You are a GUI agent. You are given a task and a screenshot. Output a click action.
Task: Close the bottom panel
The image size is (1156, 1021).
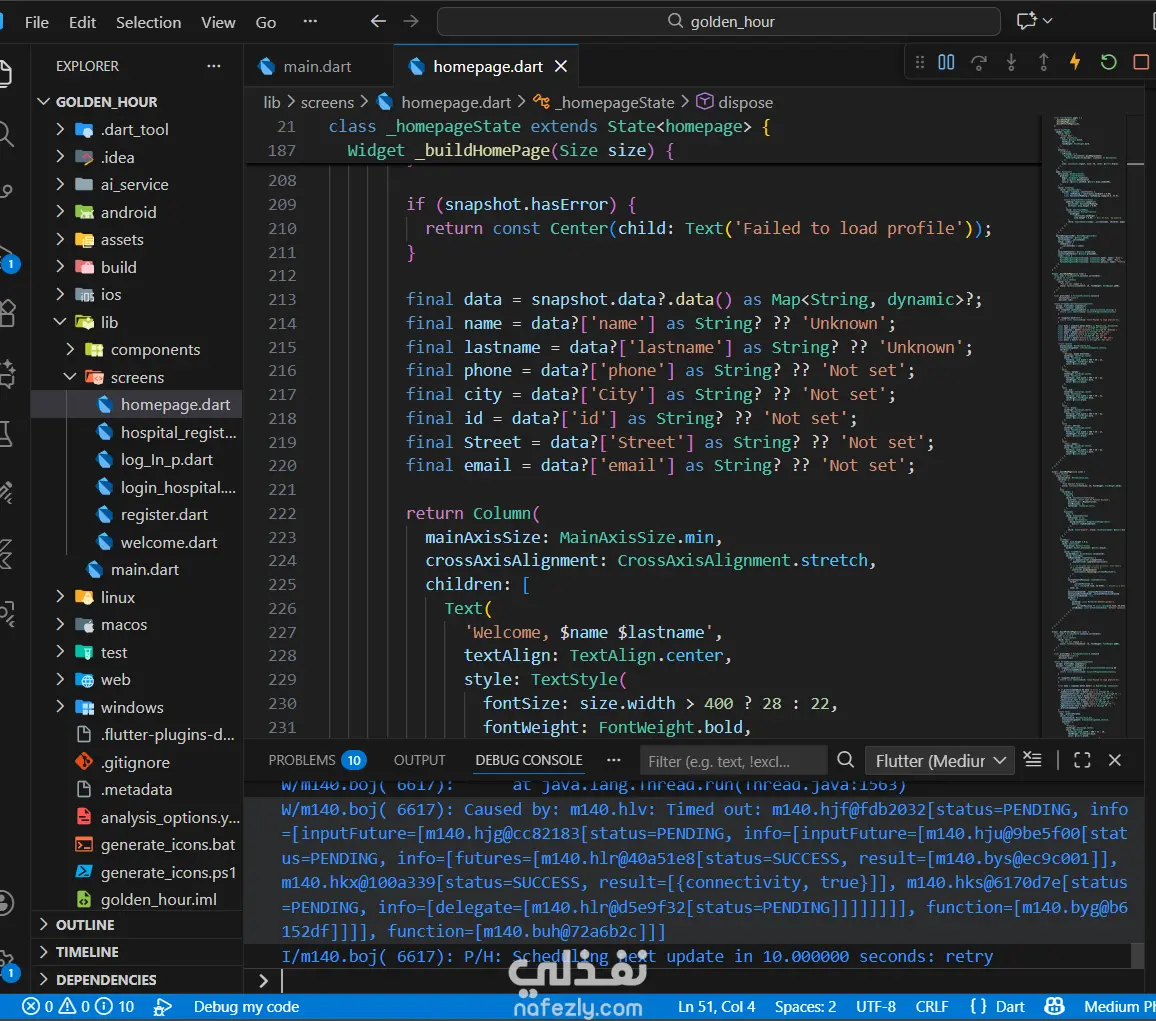1115,760
